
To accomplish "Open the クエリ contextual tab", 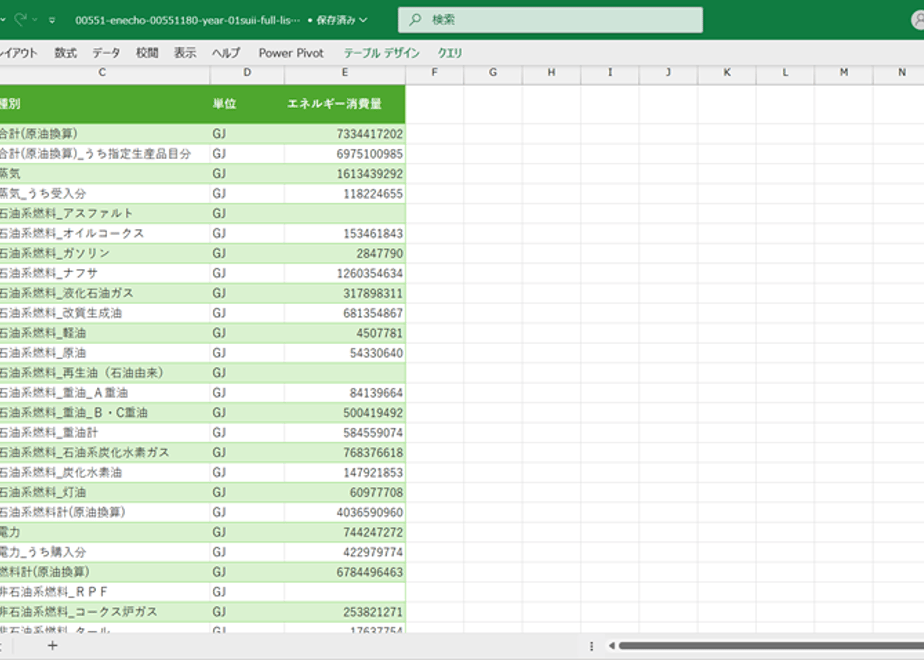I will click(x=450, y=53).
